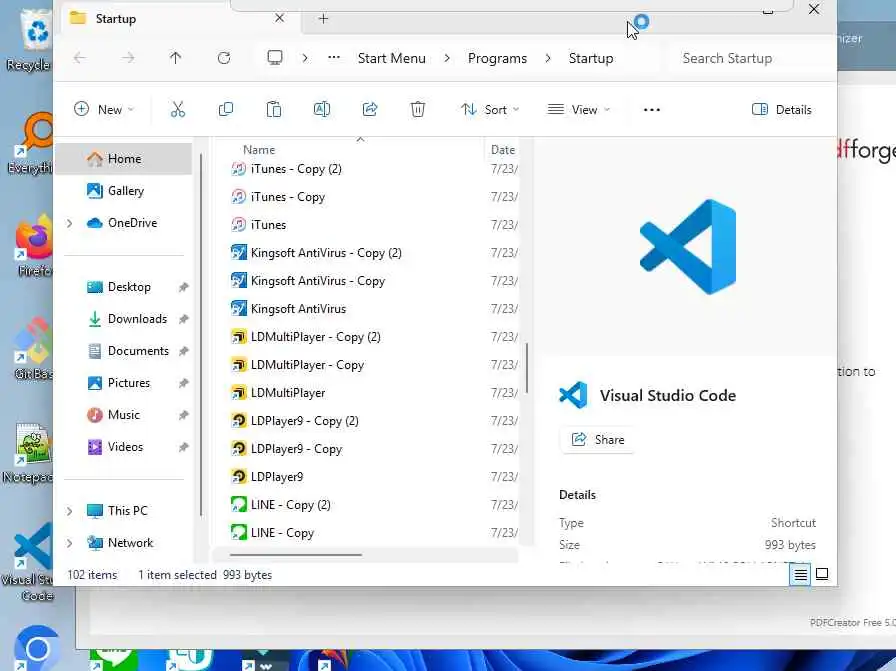This screenshot has height=671, width=896.
Task: Switch to details list view layout icon
Action: (801, 574)
